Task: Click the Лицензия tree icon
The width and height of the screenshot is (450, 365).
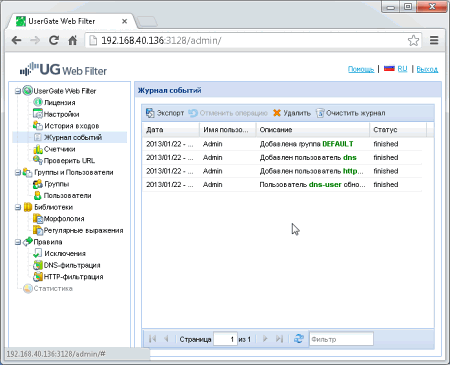Action: (x=38, y=102)
